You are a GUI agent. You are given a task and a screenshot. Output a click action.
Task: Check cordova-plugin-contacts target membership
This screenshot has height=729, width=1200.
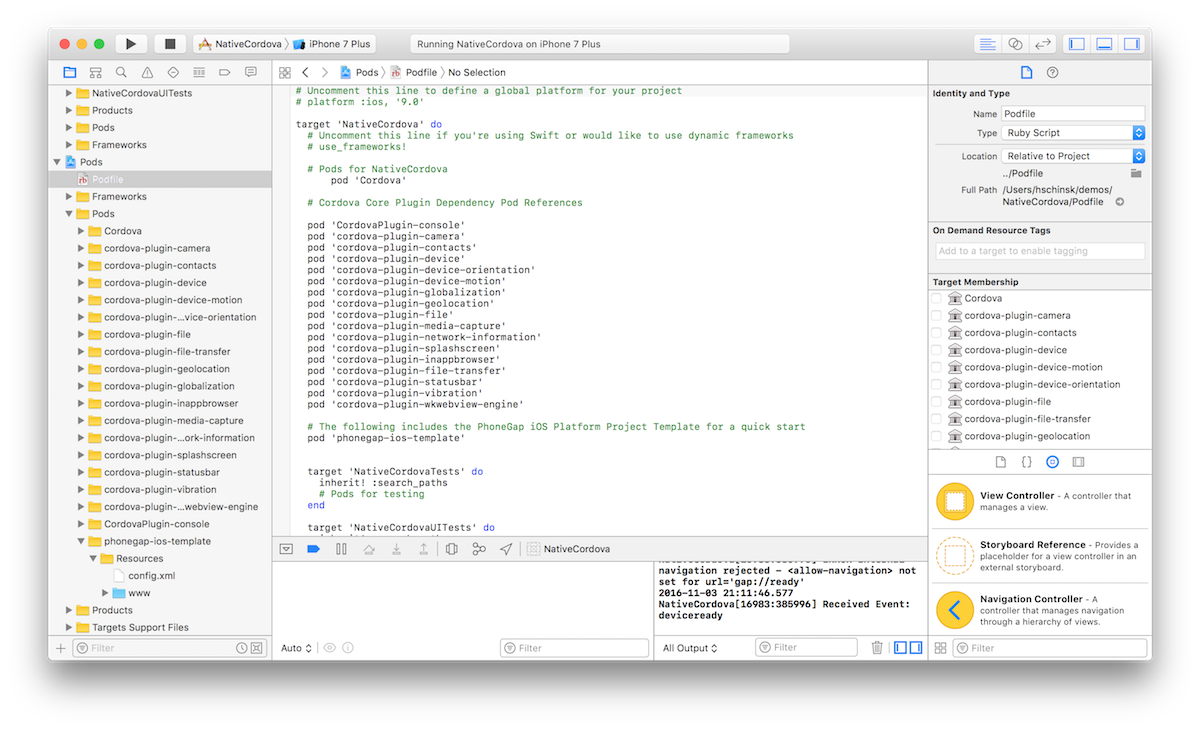pos(936,333)
